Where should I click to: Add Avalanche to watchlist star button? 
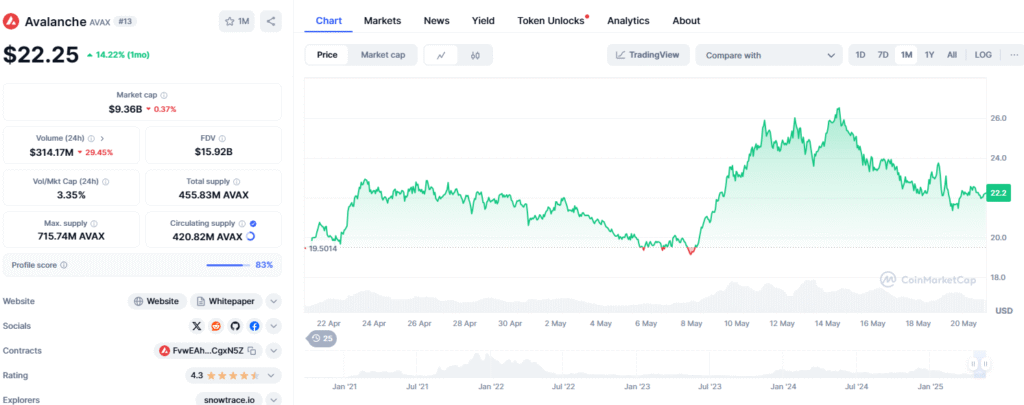coord(236,21)
